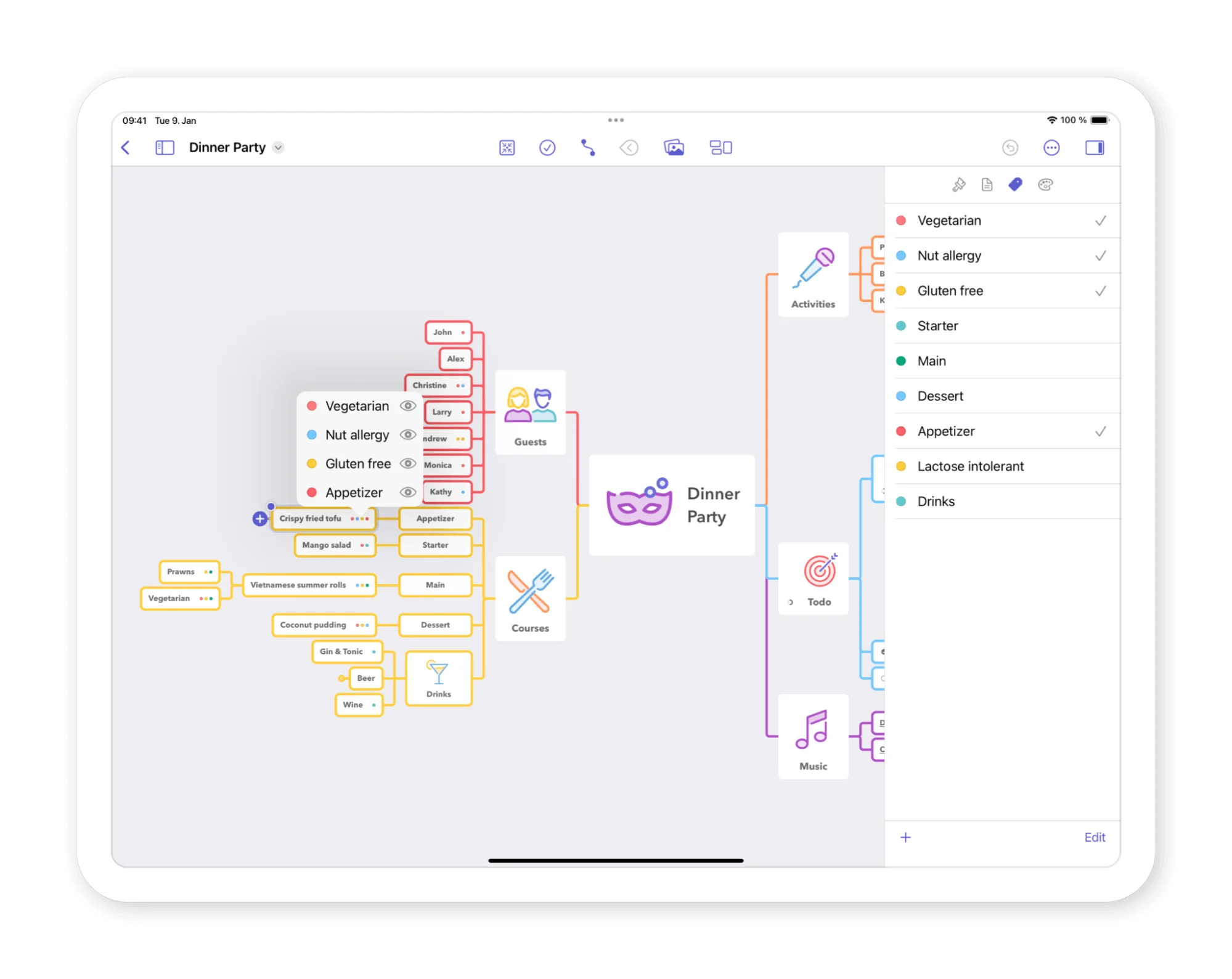Toggle Gluten free visibility eye in popup
Image resolution: width=1232 pixels, height=979 pixels.
(x=407, y=463)
